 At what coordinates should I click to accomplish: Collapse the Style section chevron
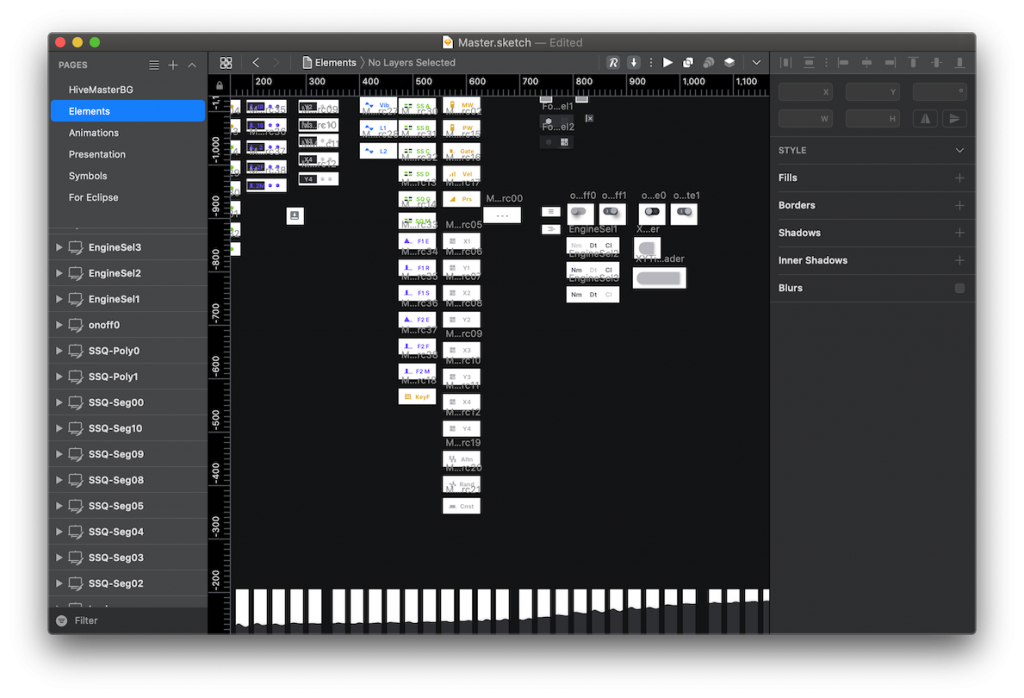[x=959, y=151]
